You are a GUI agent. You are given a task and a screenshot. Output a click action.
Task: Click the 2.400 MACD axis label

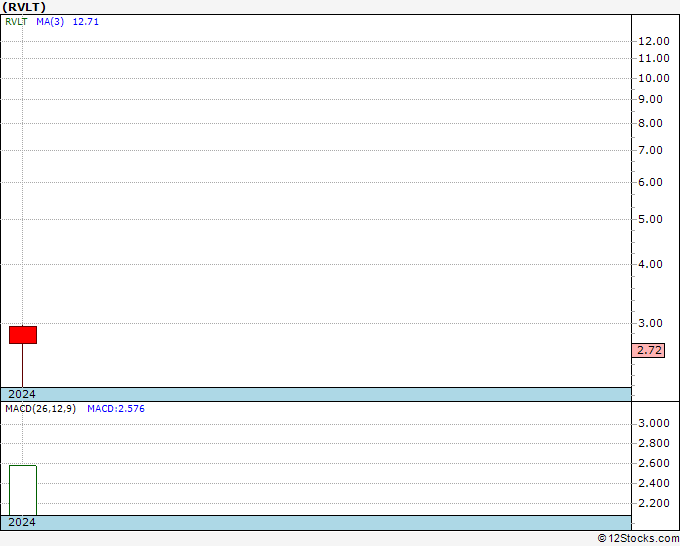[x=654, y=483]
